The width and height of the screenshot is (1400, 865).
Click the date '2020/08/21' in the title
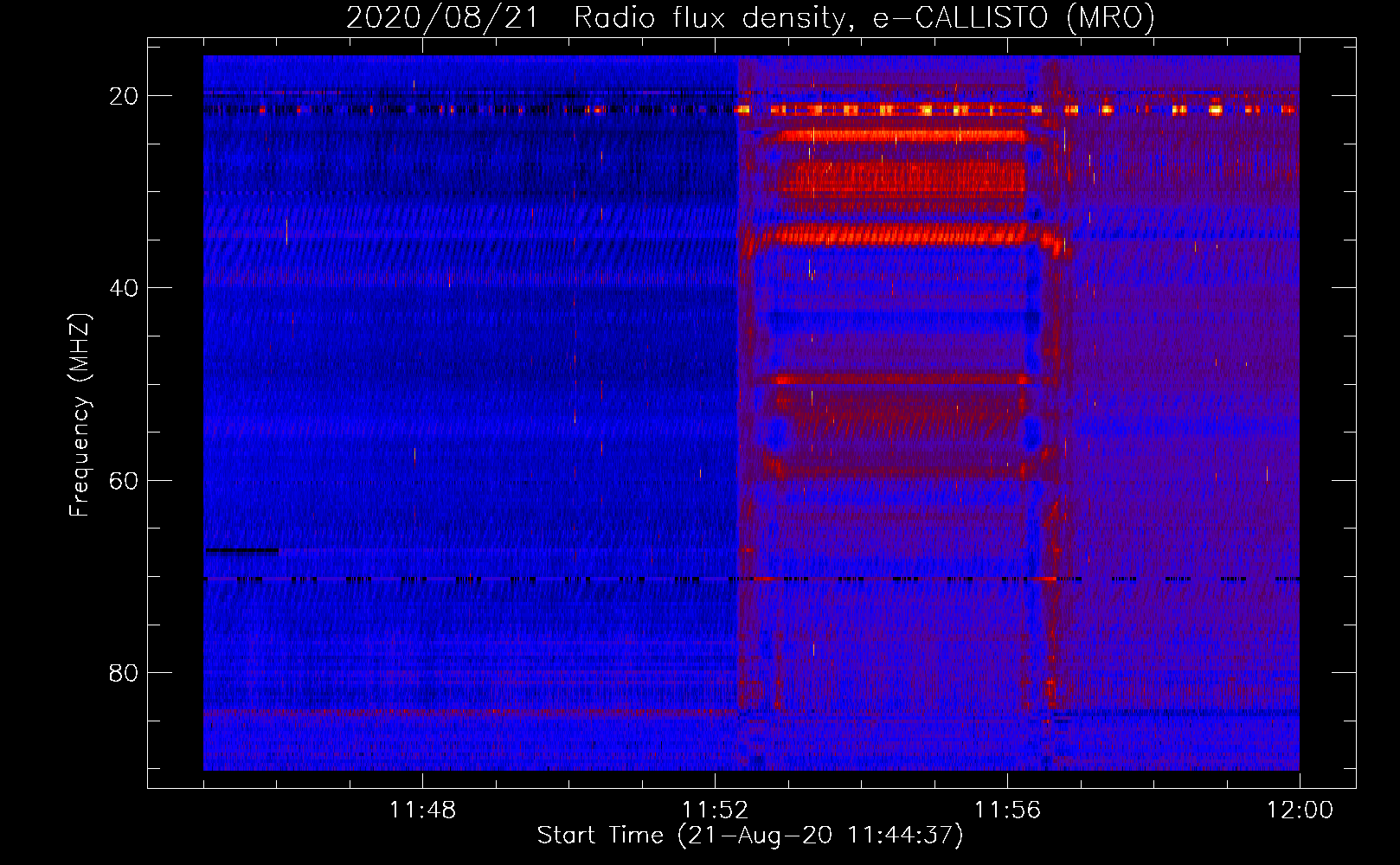click(x=442, y=18)
